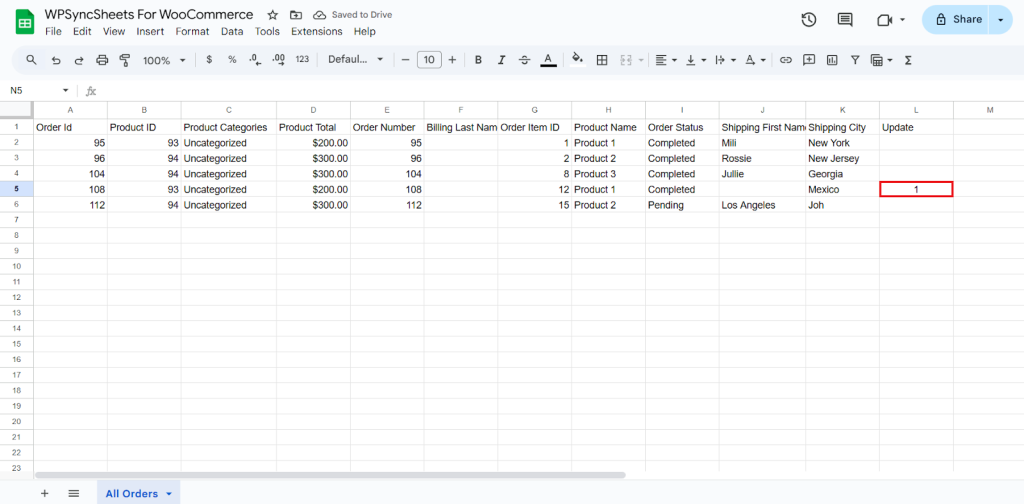Open the Format menu
Screen dimensions: 1024x504
(193, 31)
